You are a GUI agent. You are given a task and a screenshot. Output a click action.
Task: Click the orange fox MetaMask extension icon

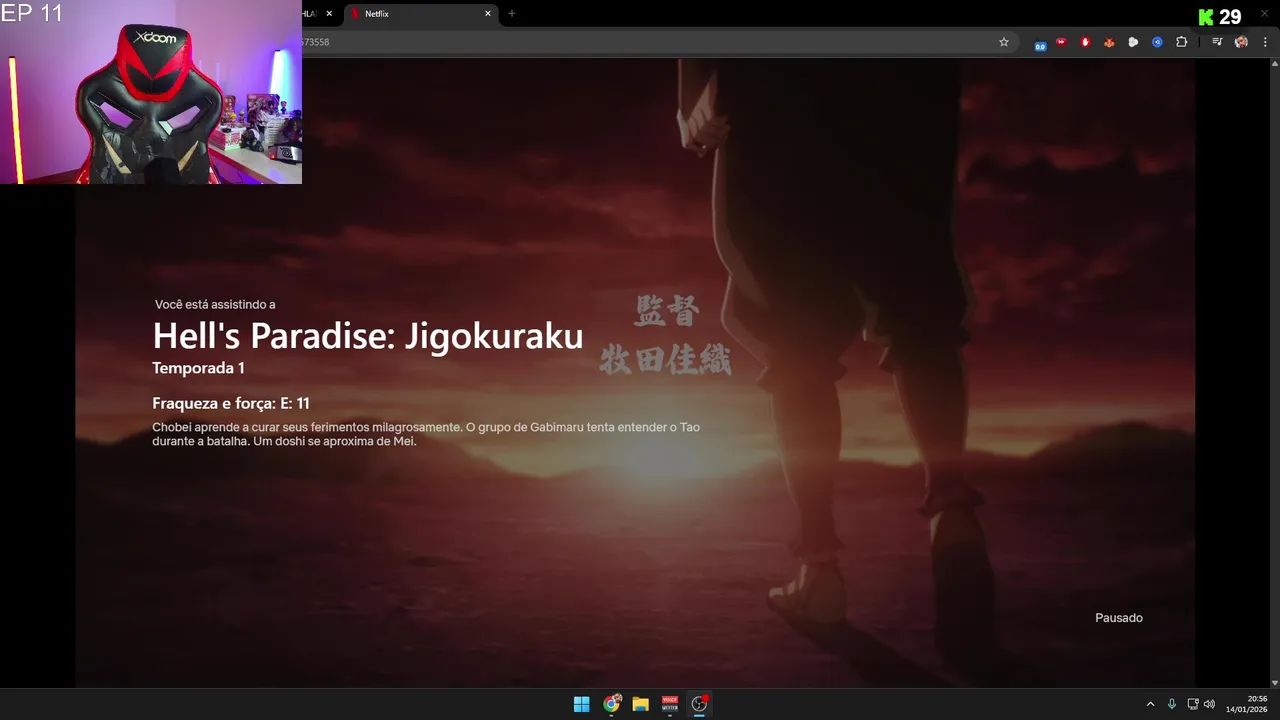1109,42
